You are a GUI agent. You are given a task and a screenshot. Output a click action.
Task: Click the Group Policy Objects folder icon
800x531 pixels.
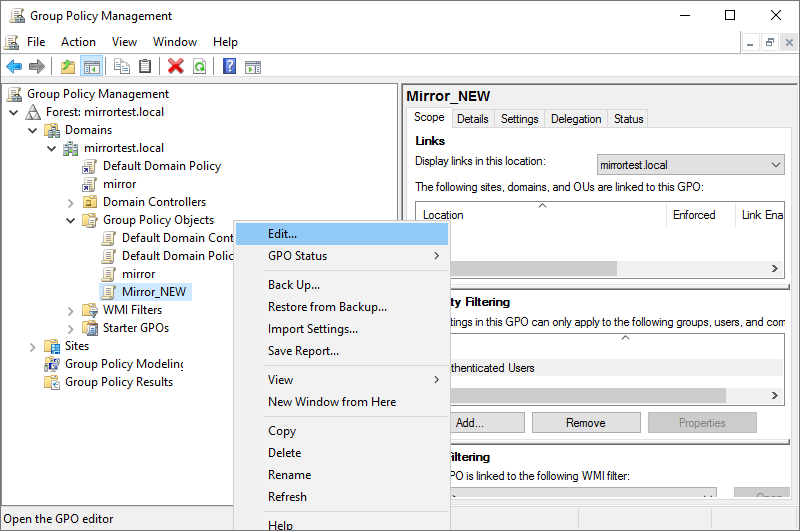(90, 220)
